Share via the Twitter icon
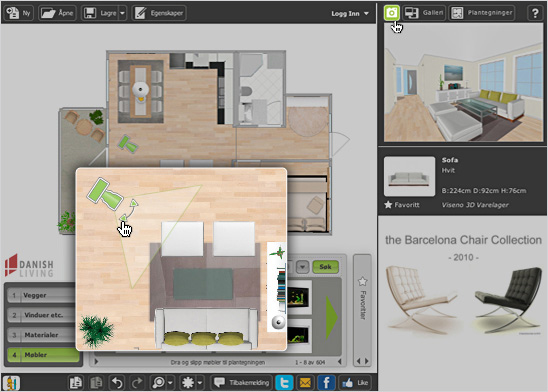Image resolution: width=548 pixels, height=392 pixels. (284, 383)
